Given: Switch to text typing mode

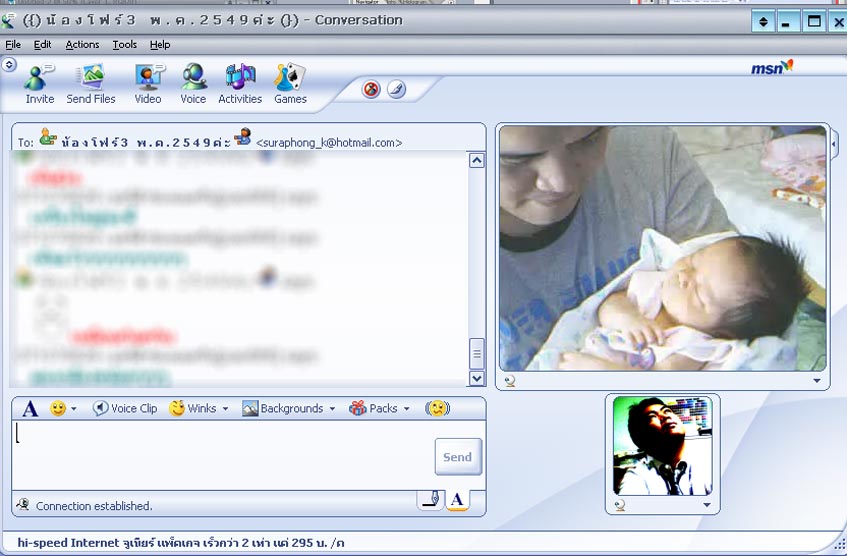Looking at the screenshot, I should pyautogui.click(x=457, y=499).
